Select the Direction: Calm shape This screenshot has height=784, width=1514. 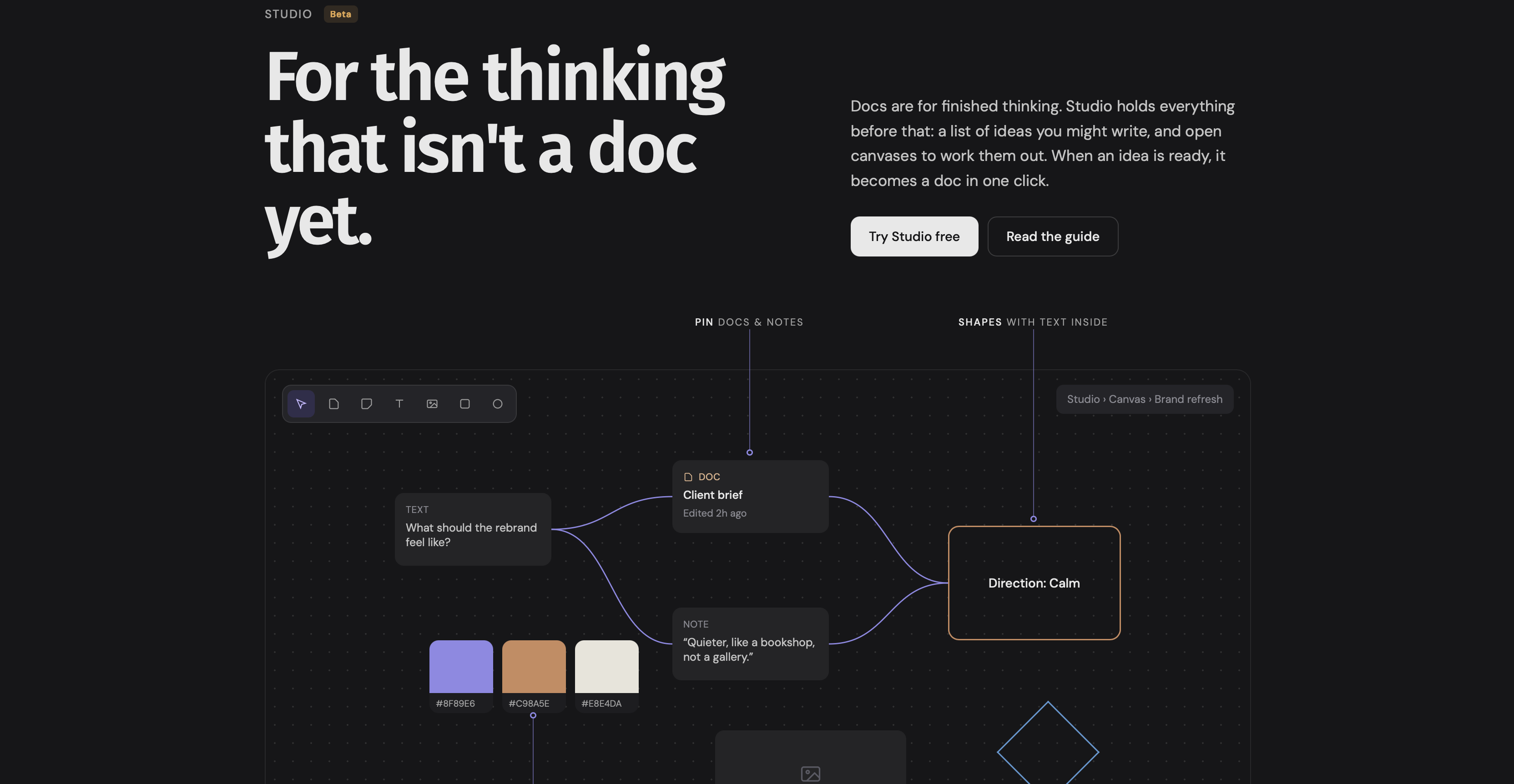(x=1035, y=583)
